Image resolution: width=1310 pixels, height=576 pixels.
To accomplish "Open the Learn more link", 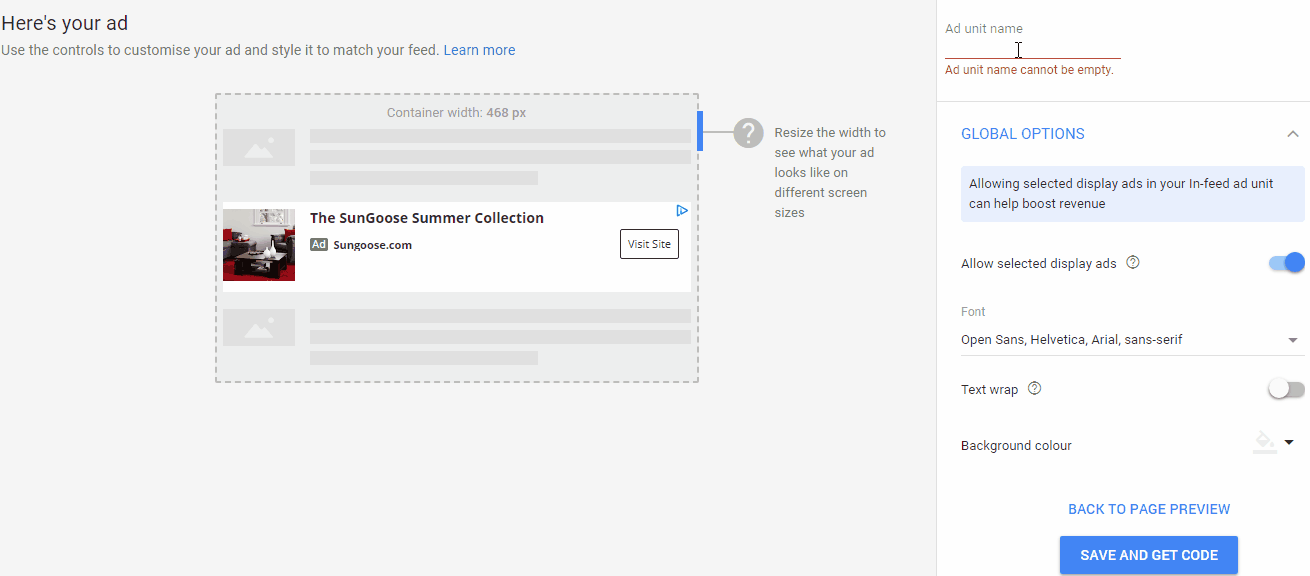I will [x=479, y=50].
